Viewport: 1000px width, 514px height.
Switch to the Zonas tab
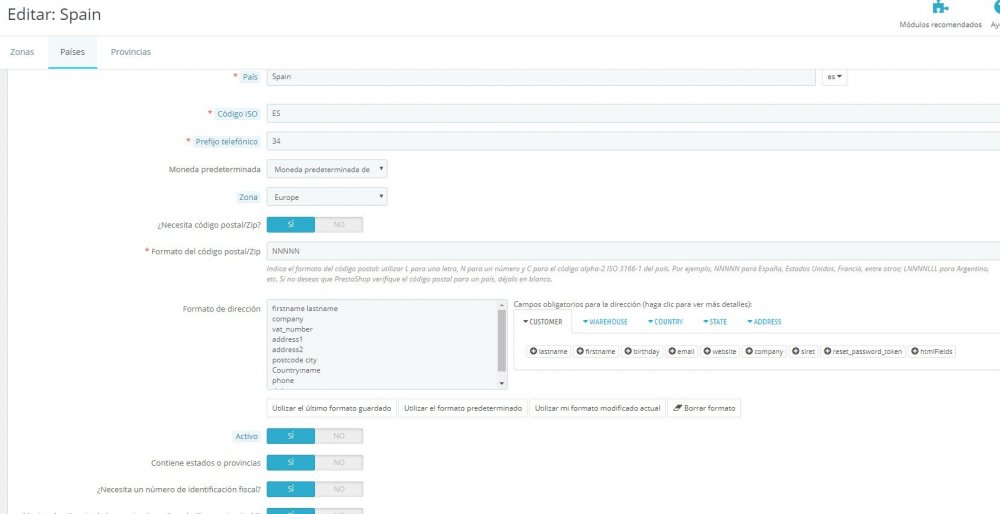22,52
